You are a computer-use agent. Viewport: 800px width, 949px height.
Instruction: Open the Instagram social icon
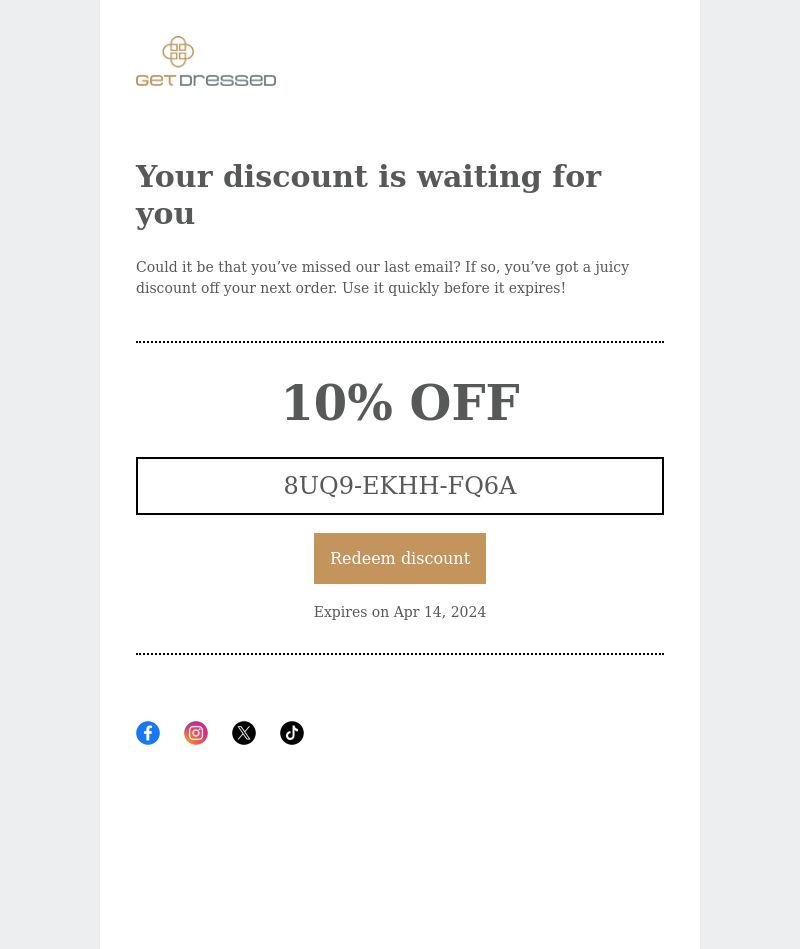click(195, 733)
